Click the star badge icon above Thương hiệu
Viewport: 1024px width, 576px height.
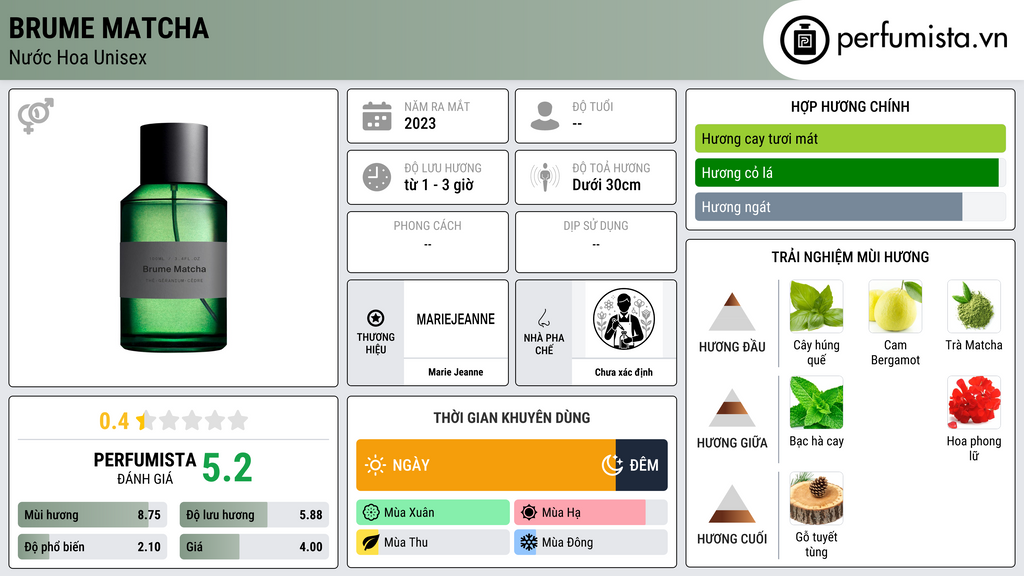[376, 318]
